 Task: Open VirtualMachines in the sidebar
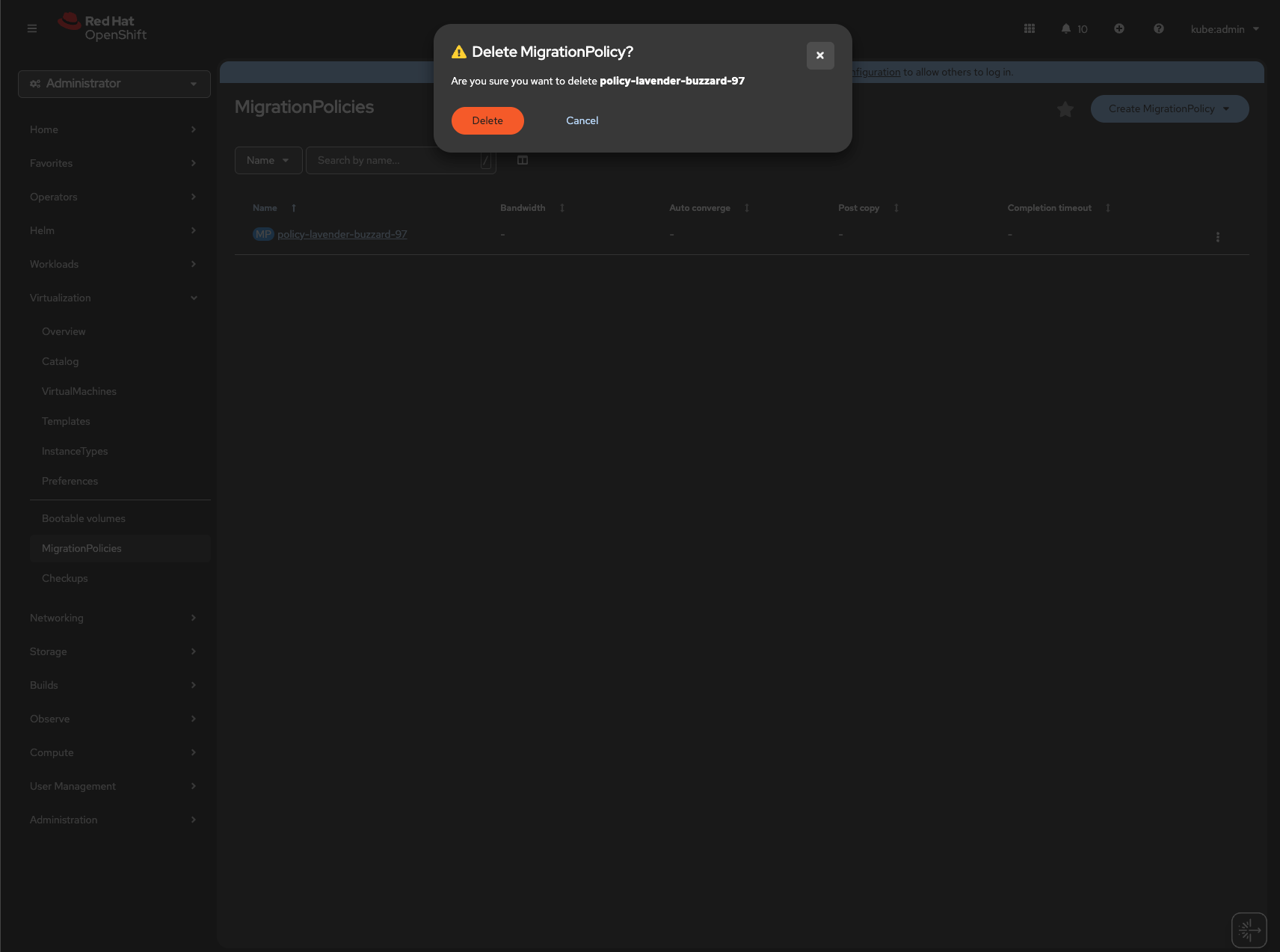(79, 391)
